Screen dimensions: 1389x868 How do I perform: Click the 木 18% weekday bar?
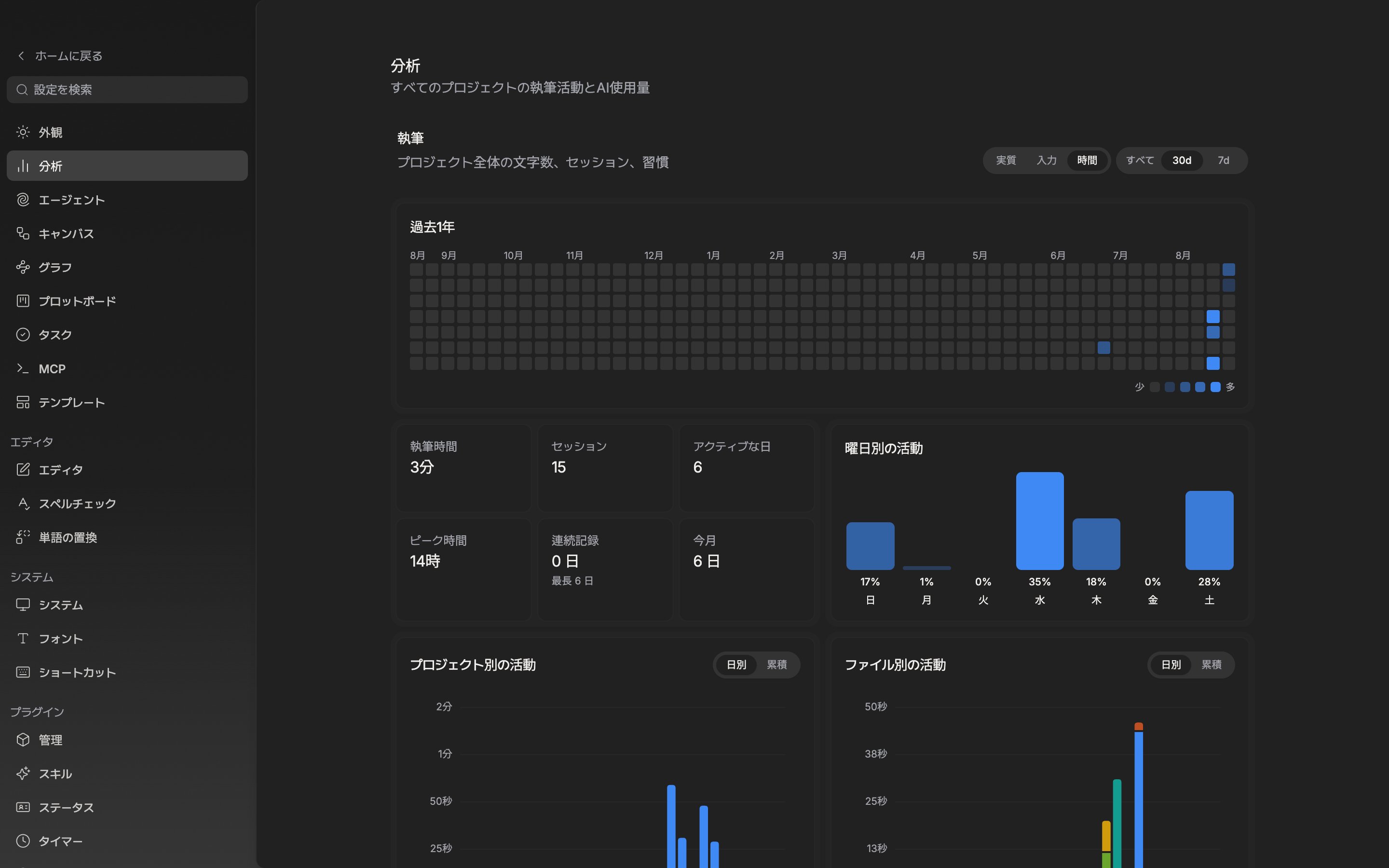(1096, 543)
